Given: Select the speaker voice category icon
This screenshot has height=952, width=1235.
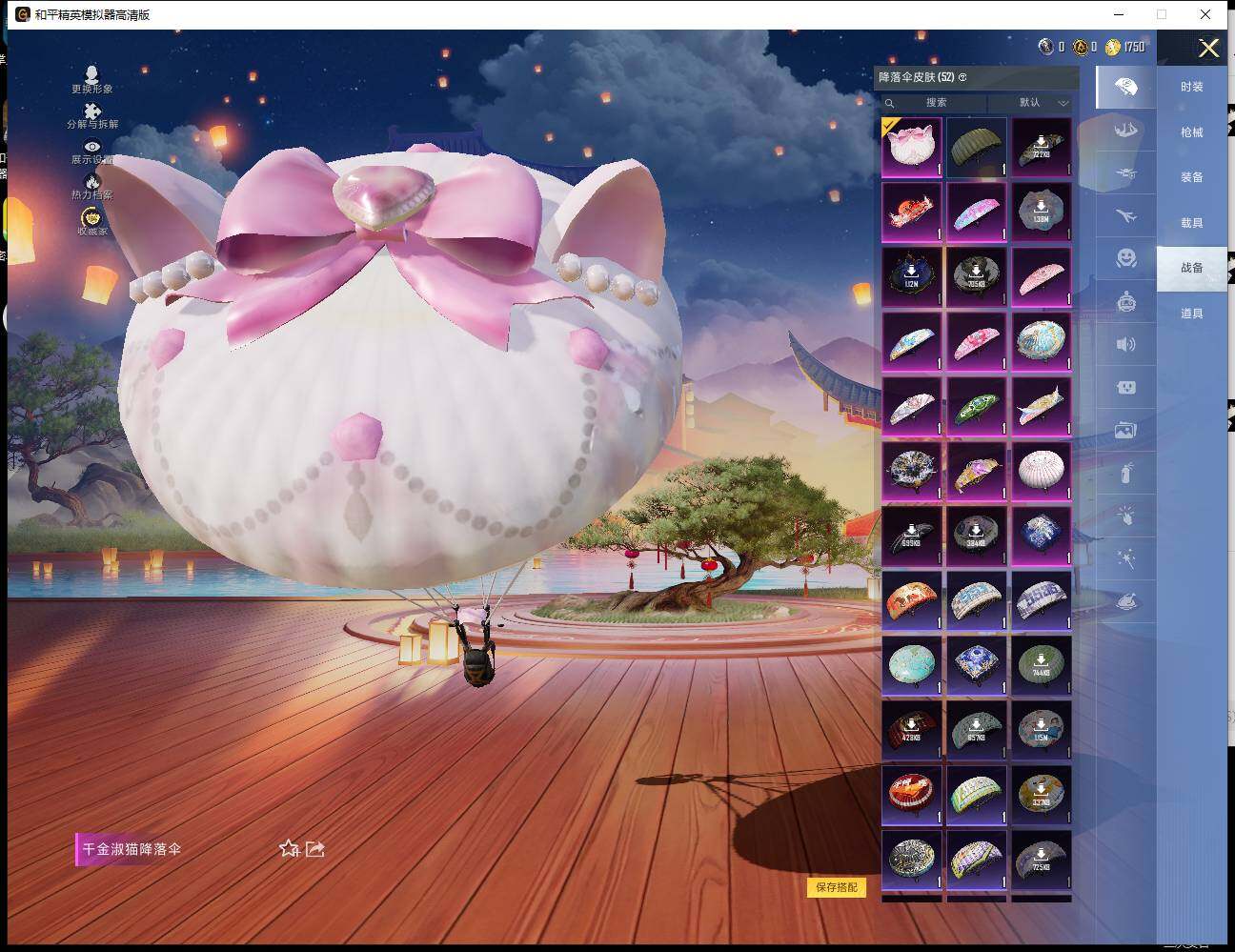Looking at the screenshot, I should pyautogui.click(x=1125, y=344).
